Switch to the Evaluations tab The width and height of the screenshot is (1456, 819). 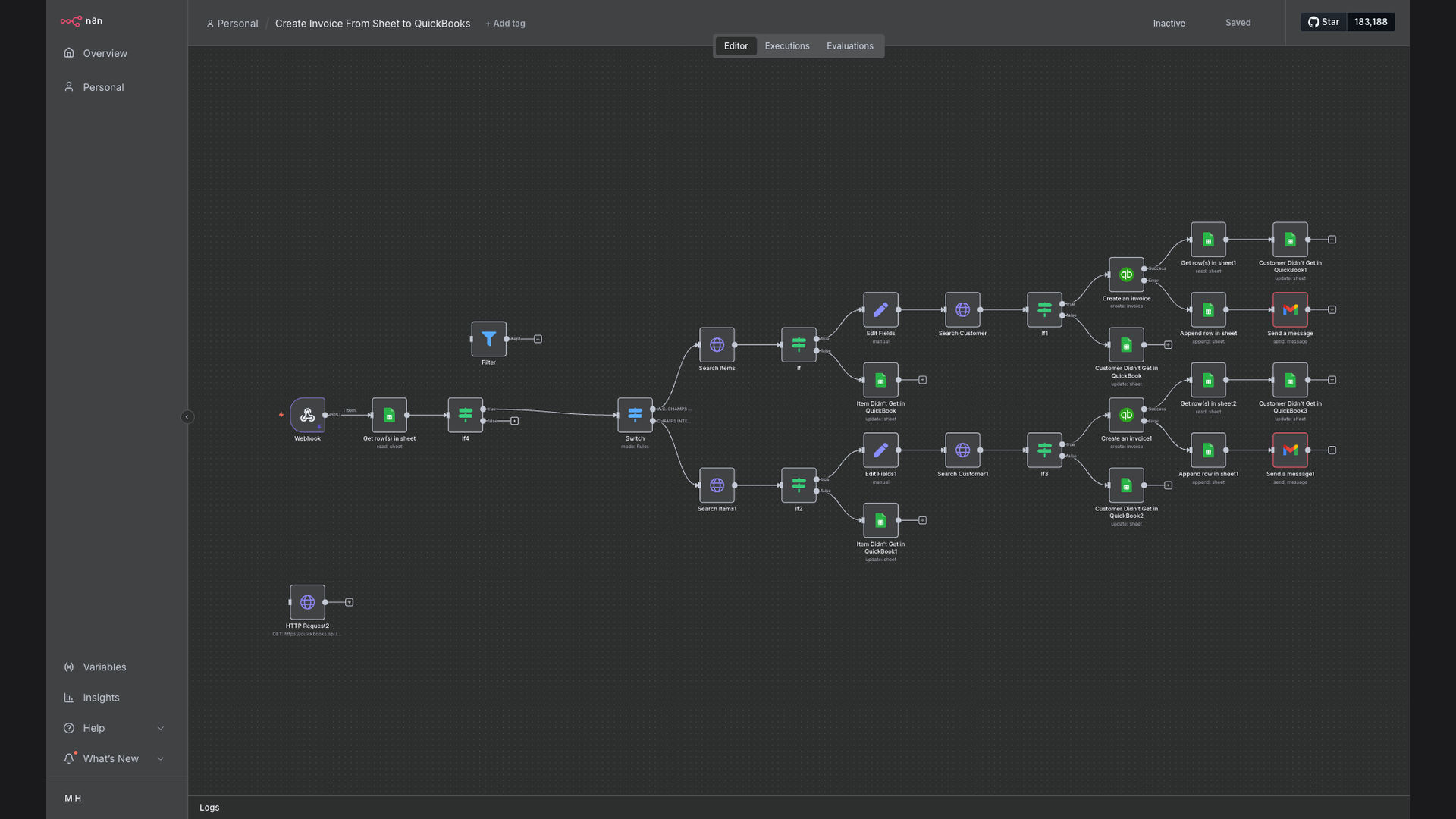tap(849, 46)
